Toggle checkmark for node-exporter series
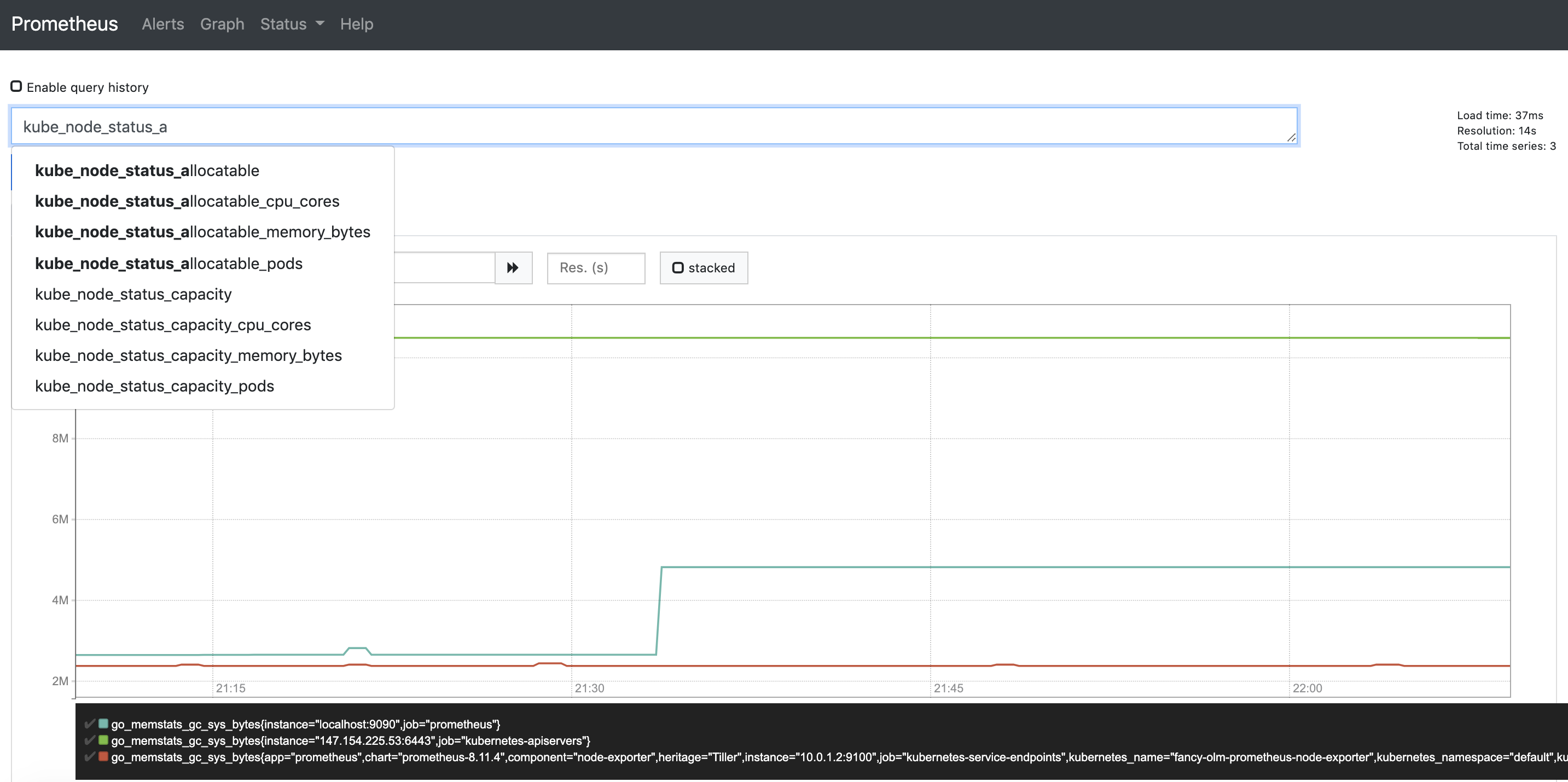 point(90,756)
